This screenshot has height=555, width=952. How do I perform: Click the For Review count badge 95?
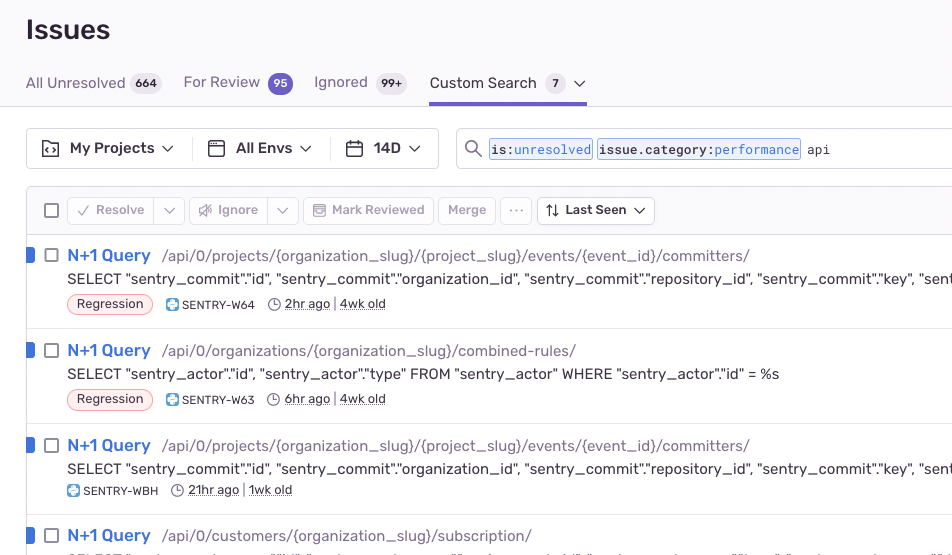pyautogui.click(x=280, y=84)
